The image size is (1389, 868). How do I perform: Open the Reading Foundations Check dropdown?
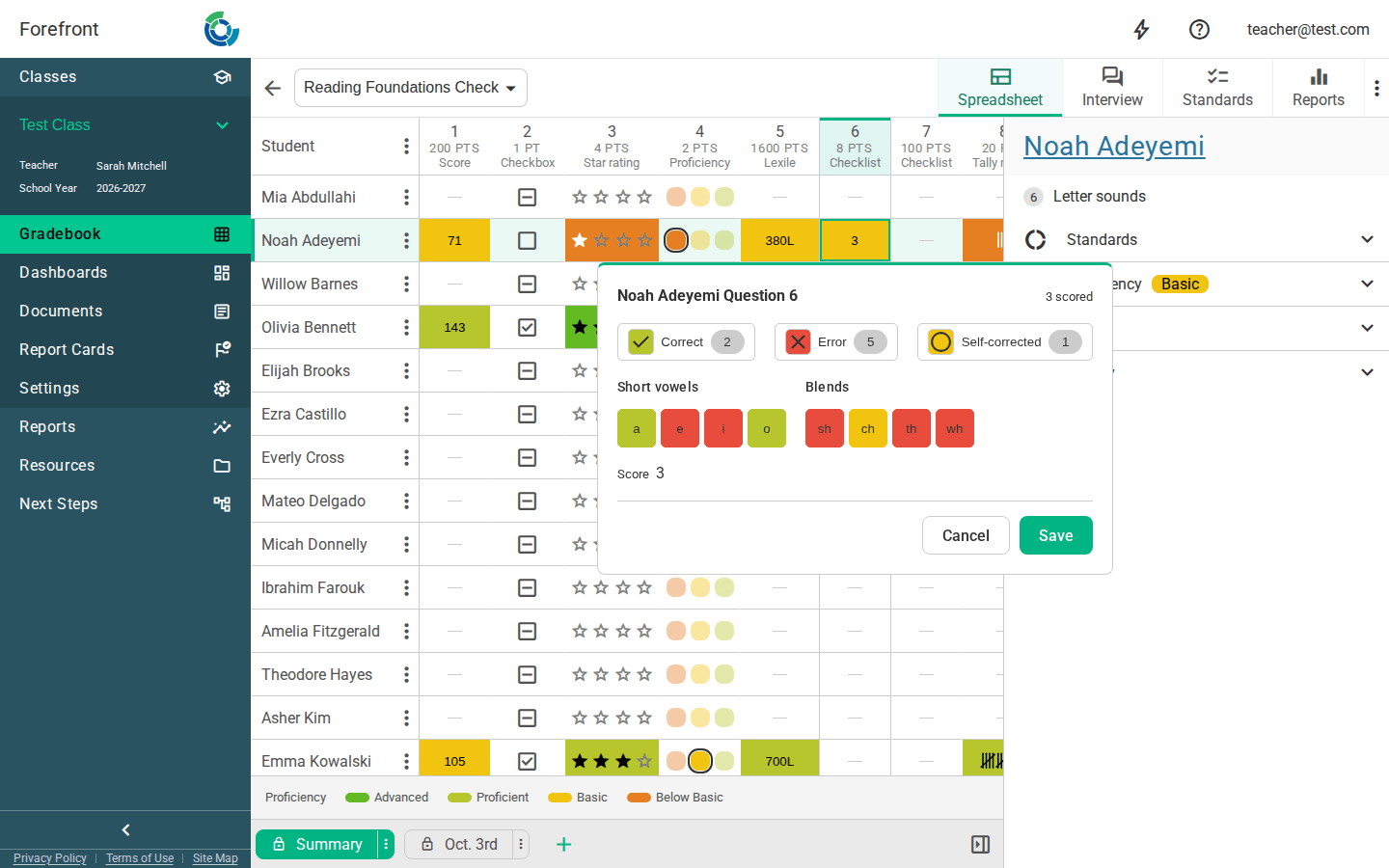click(411, 88)
